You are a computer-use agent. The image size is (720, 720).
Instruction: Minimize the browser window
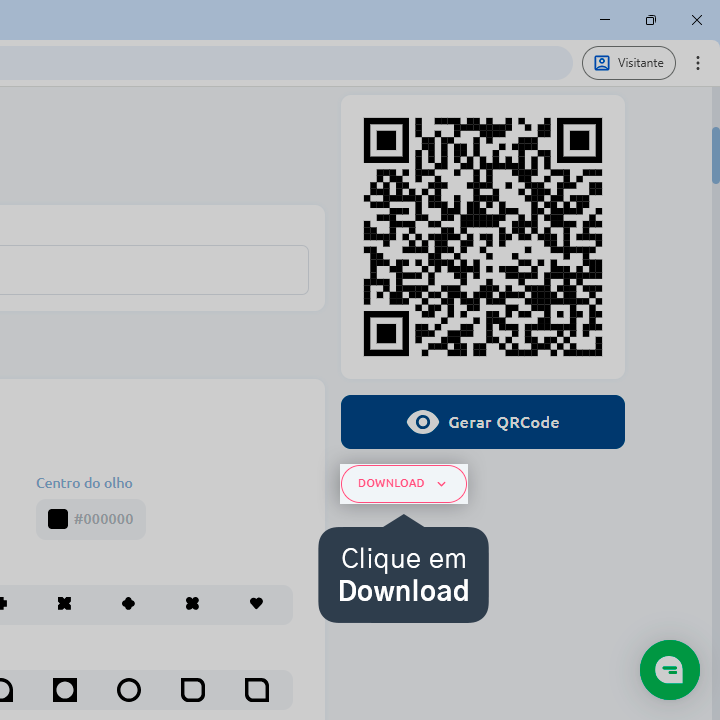(x=605, y=20)
